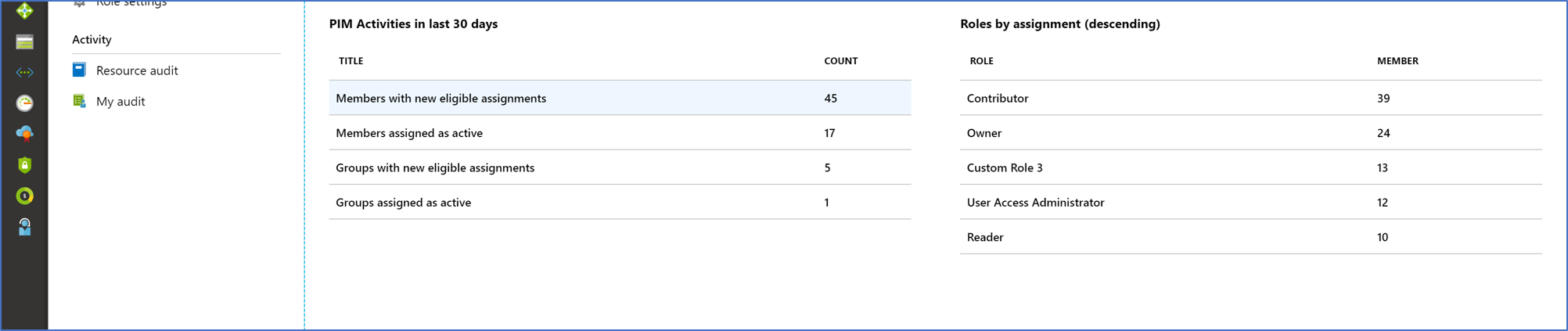Click the green My audit icon
Image resolution: width=1568 pixels, height=331 pixels.
point(79,101)
